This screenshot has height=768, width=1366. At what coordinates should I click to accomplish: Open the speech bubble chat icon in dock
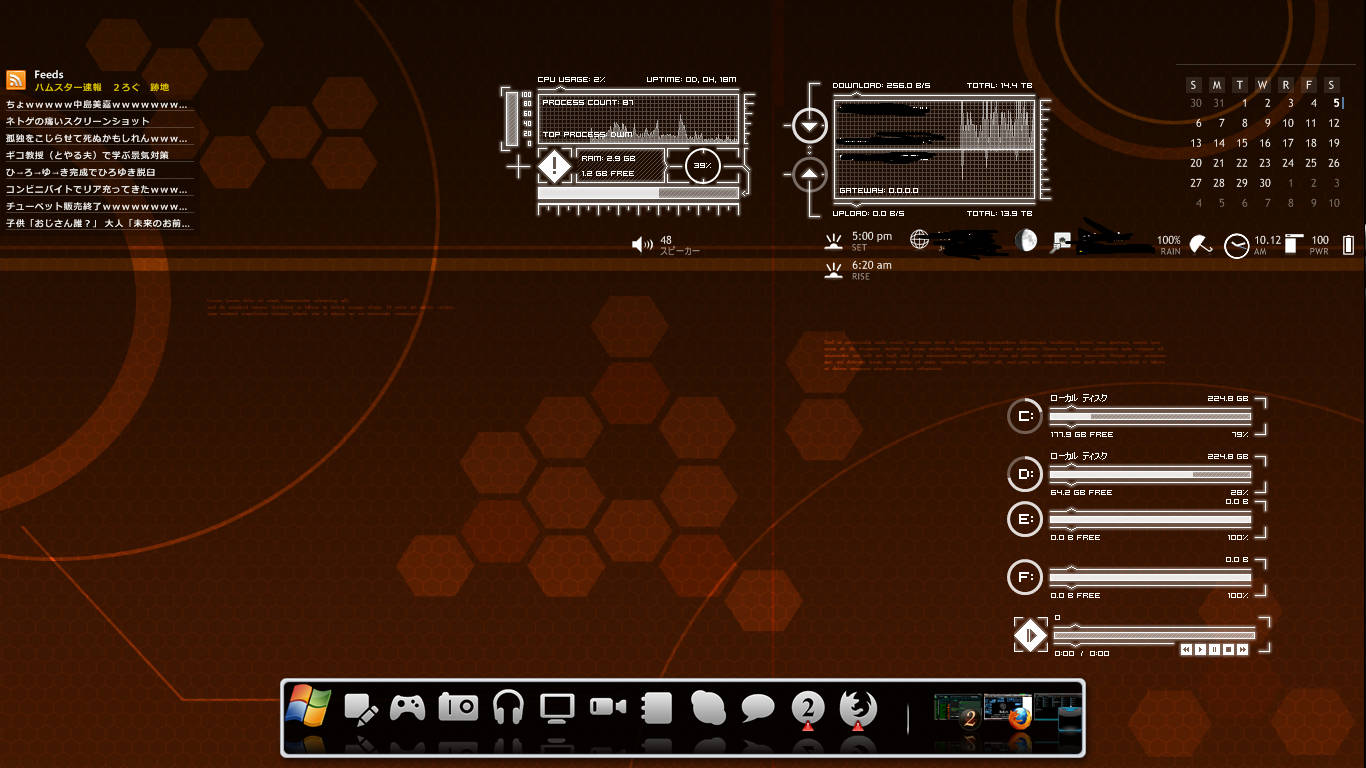[x=758, y=709]
